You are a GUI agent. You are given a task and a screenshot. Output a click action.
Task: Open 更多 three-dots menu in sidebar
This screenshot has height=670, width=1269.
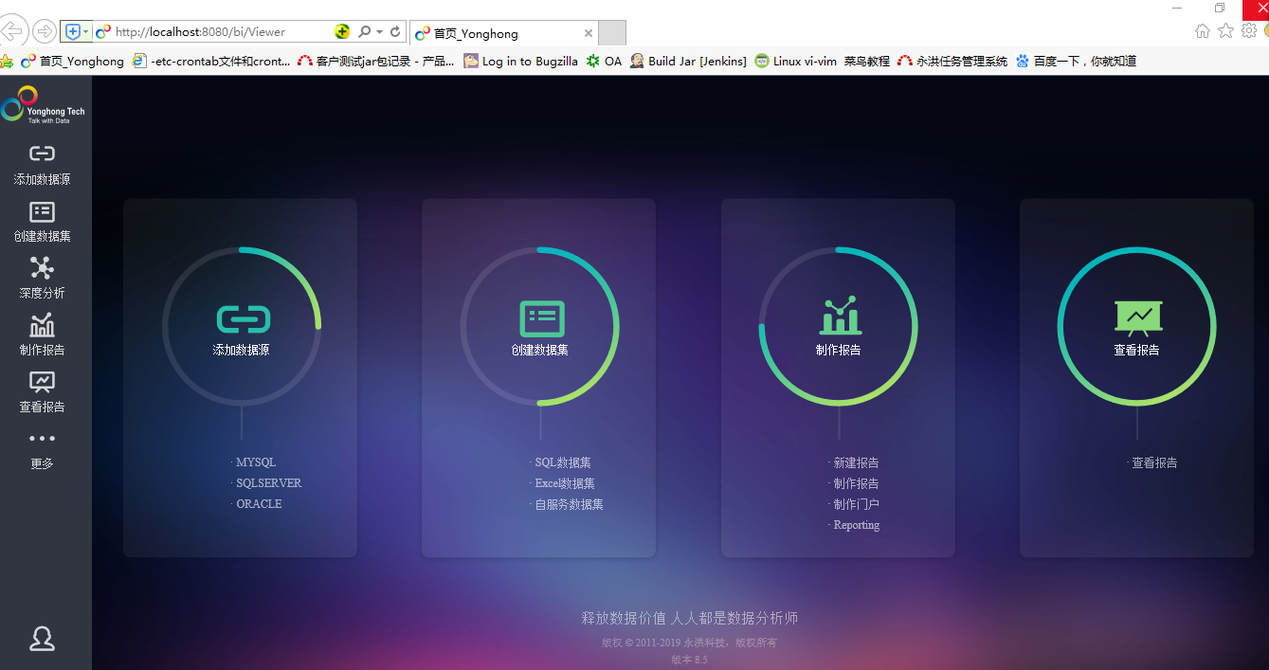click(42, 439)
